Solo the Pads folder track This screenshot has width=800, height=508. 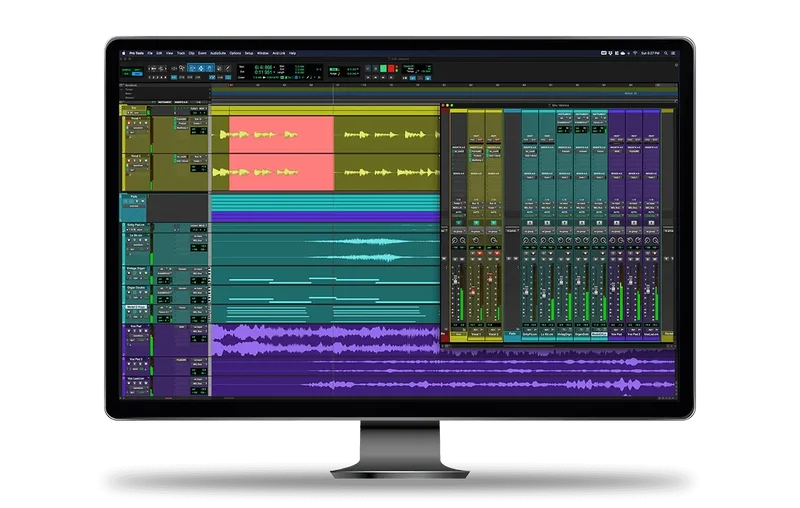(137, 200)
